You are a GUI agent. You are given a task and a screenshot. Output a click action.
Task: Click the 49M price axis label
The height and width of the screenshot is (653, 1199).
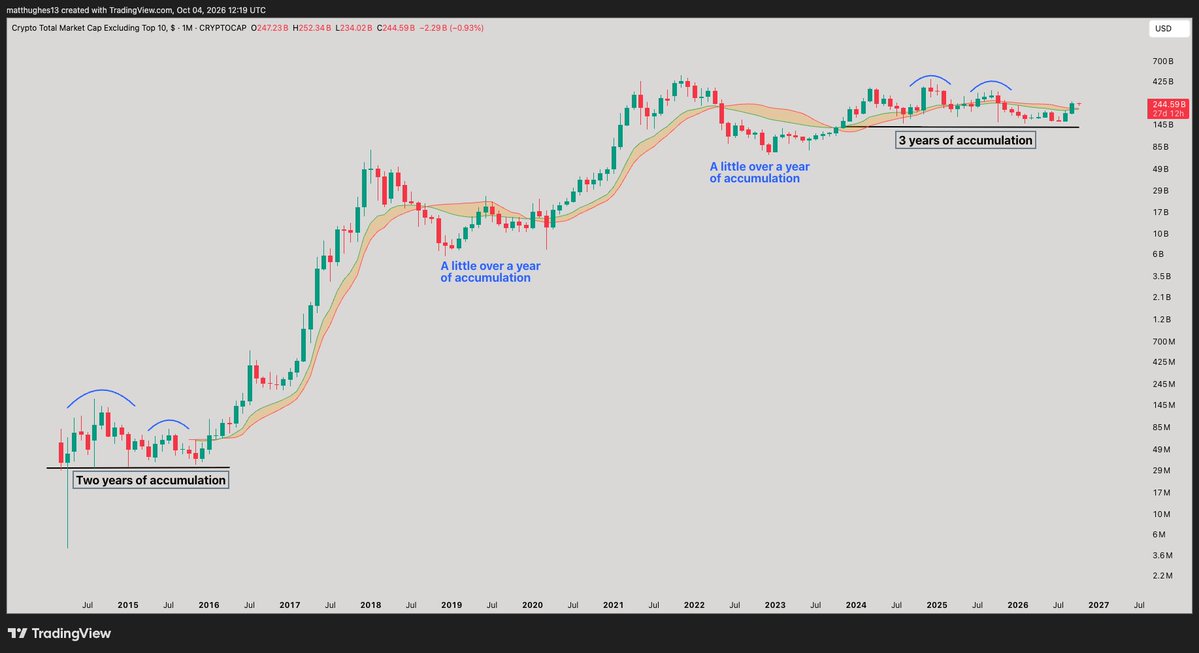coord(1161,450)
